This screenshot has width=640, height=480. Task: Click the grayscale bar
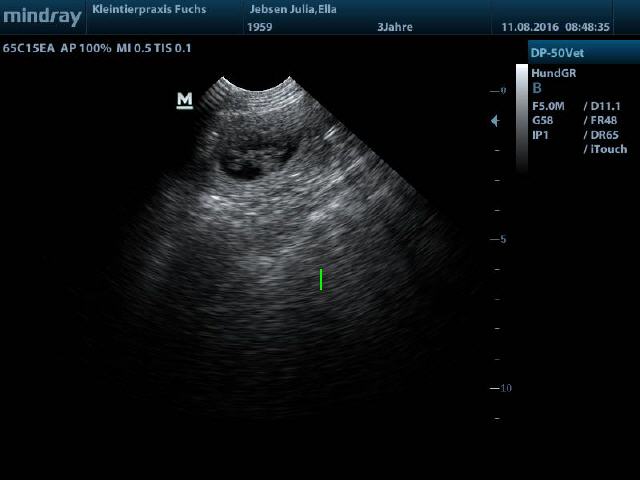[521, 115]
